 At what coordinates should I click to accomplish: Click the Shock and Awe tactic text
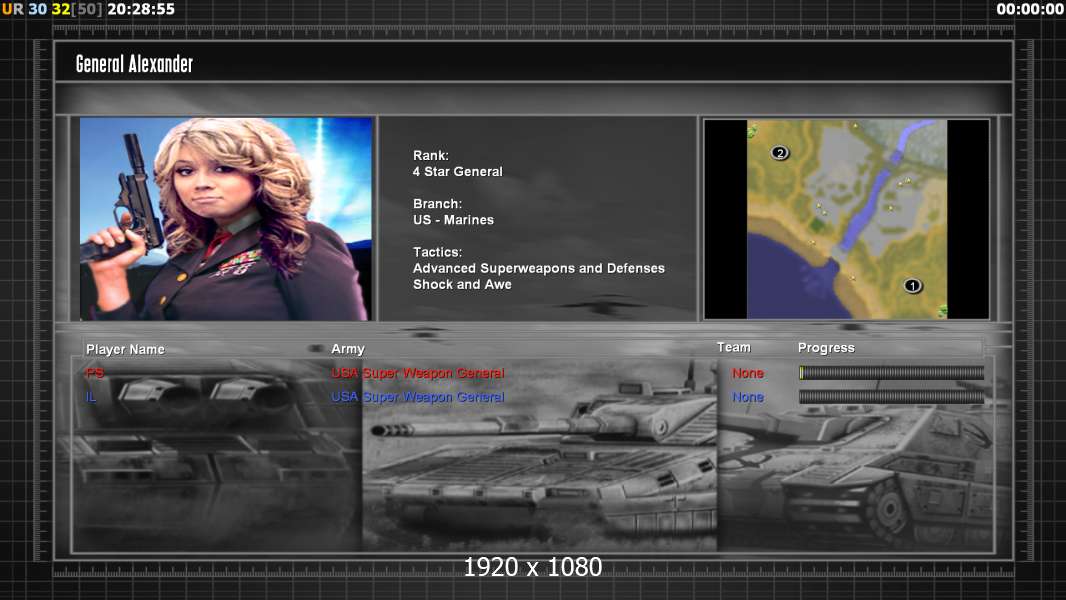tap(462, 285)
